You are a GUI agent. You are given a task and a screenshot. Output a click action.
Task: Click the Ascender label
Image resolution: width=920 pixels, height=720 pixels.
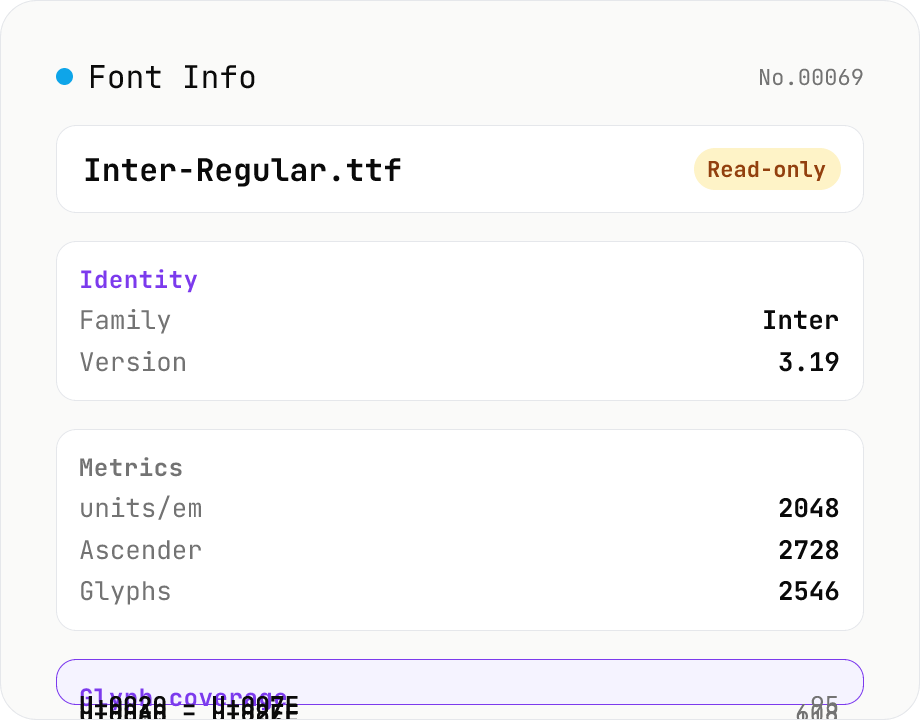pyautogui.click(x=141, y=550)
